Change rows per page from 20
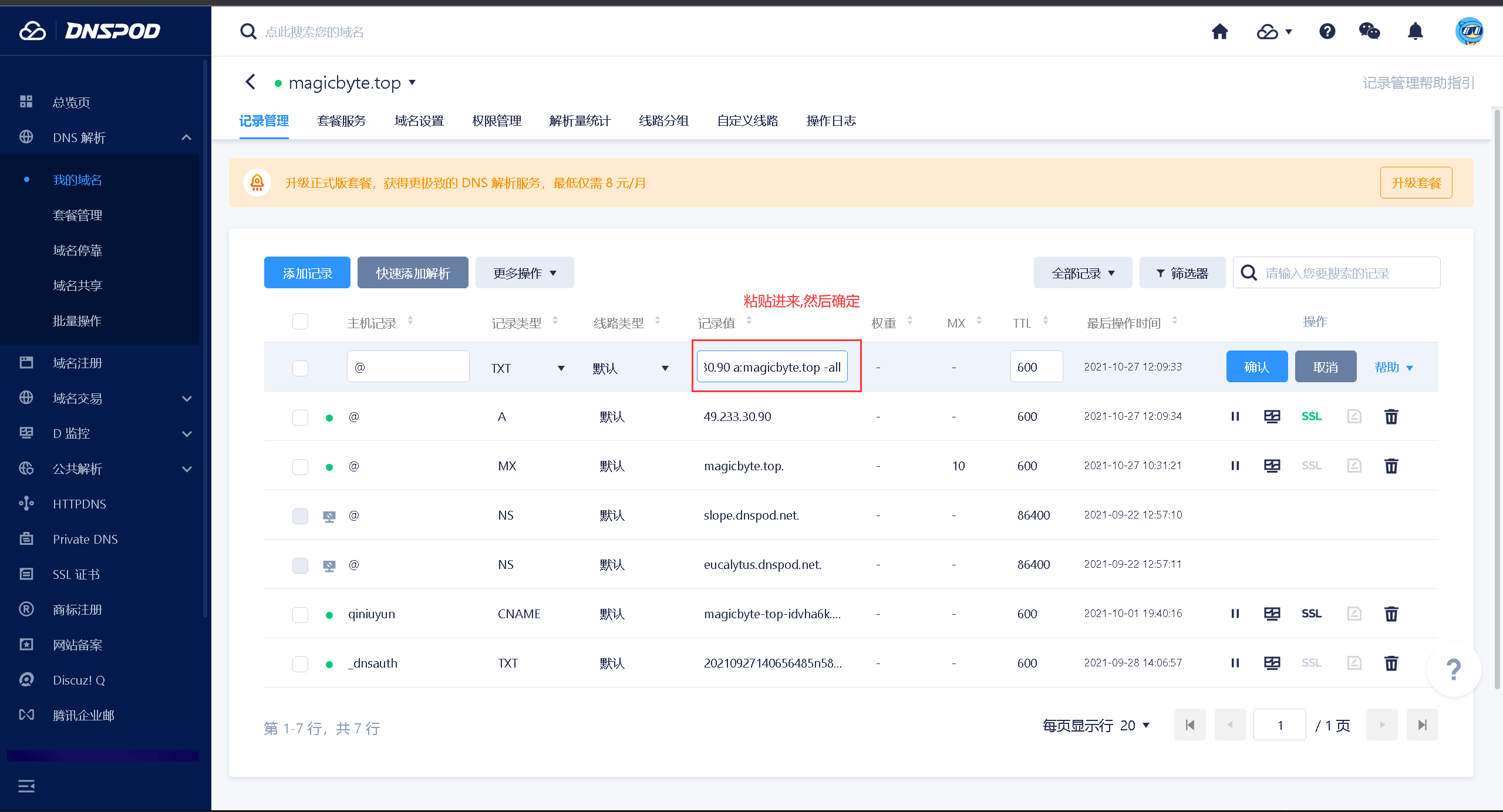The height and width of the screenshot is (812, 1503). (x=1135, y=725)
